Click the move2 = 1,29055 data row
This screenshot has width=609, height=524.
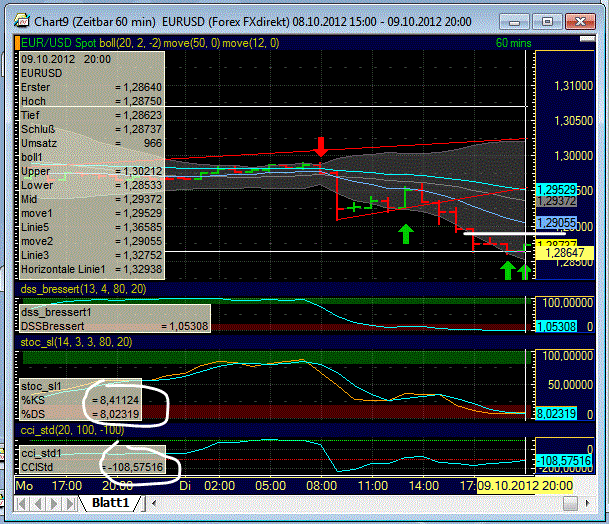click(x=91, y=241)
